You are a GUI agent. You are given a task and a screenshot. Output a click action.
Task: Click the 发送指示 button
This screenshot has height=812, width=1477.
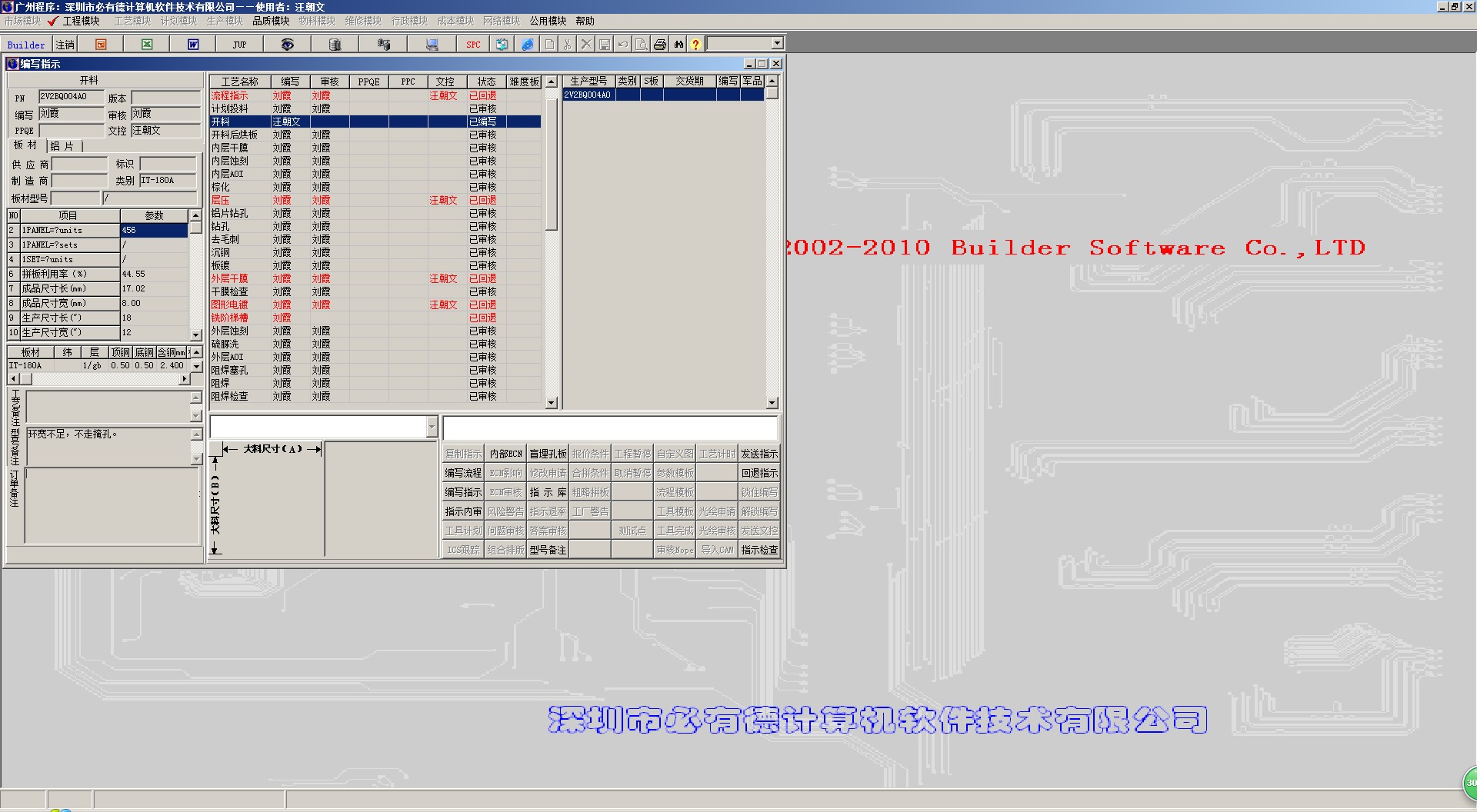click(x=759, y=454)
